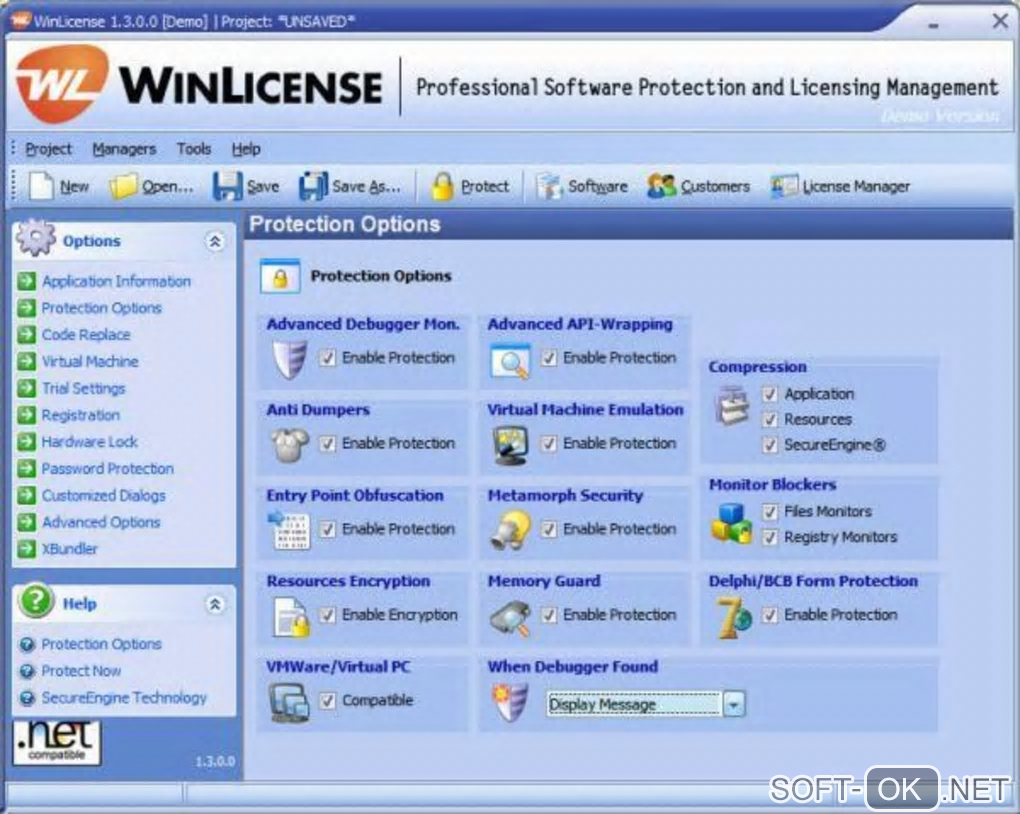Screen dimensions: 1020x814
Task: Click the Memory Guard icon
Action: coord(510,617)
